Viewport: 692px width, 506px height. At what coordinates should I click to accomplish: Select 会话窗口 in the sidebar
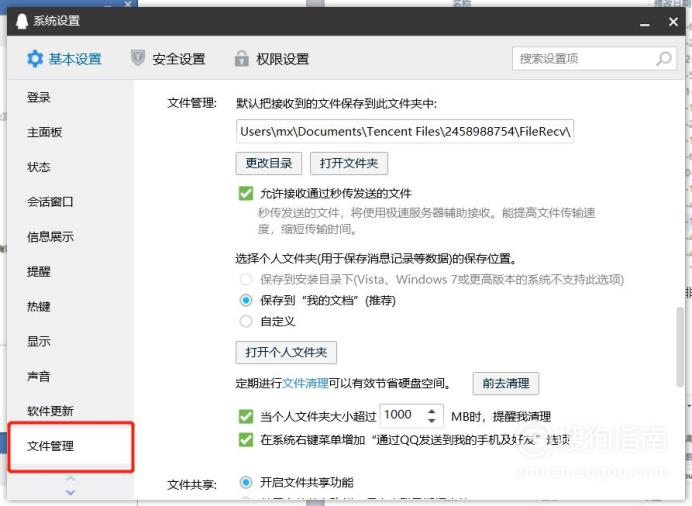tap(50, 202)
